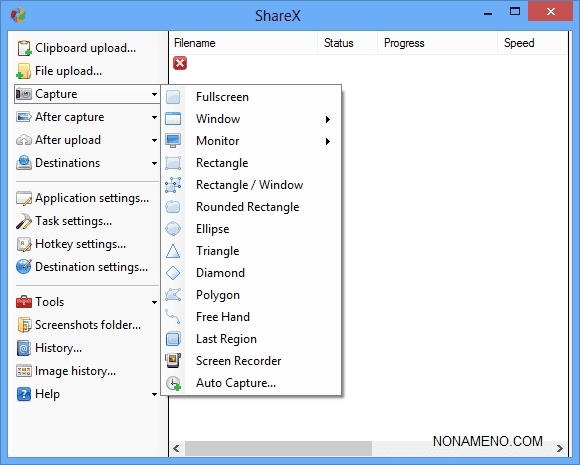Click the Rectangle capture icon
This screenshot has height=465, width=580.
(x=173, y=163)
